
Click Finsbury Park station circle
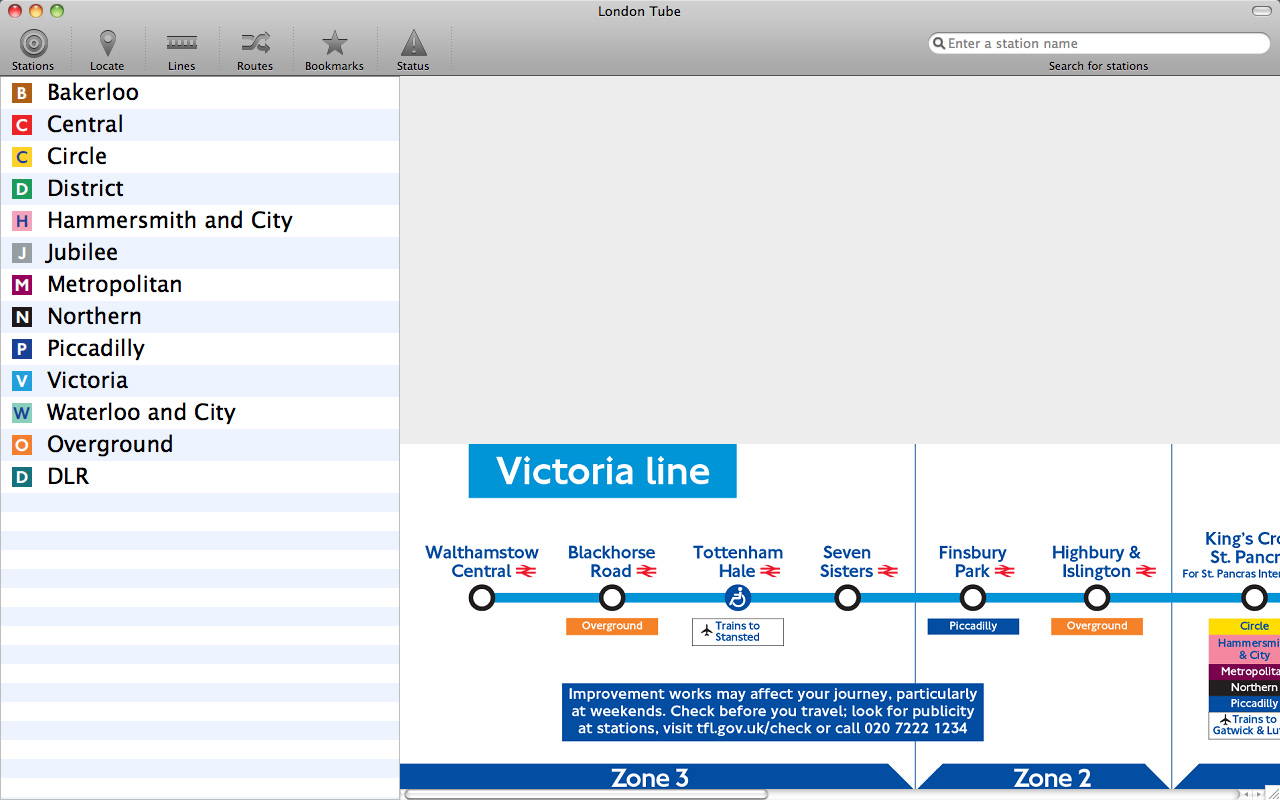click(972, 598)
